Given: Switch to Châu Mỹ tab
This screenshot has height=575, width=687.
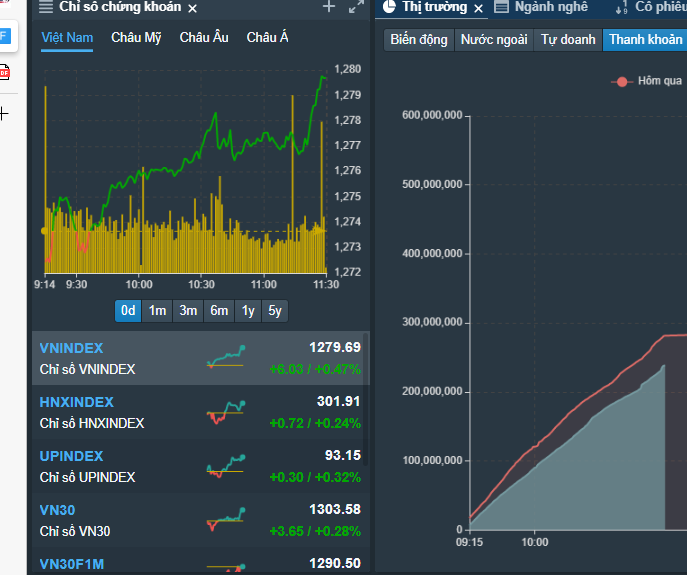Looking at the screenshot, I should 136,38.
